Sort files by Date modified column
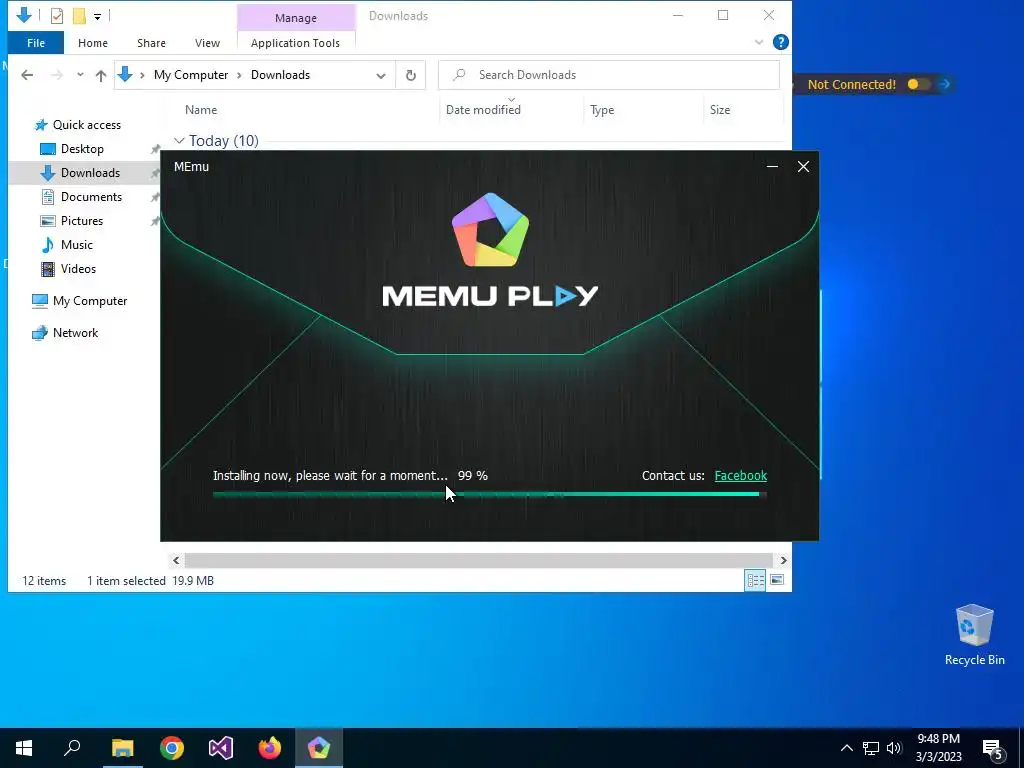Viewport: 1024px width, 768px height. (483, 110)
